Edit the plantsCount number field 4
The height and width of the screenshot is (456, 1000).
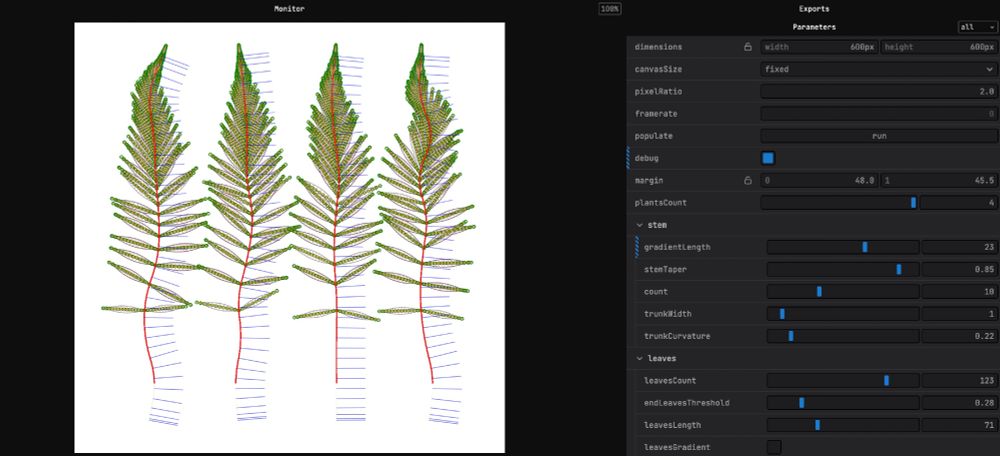coord(959,203)
